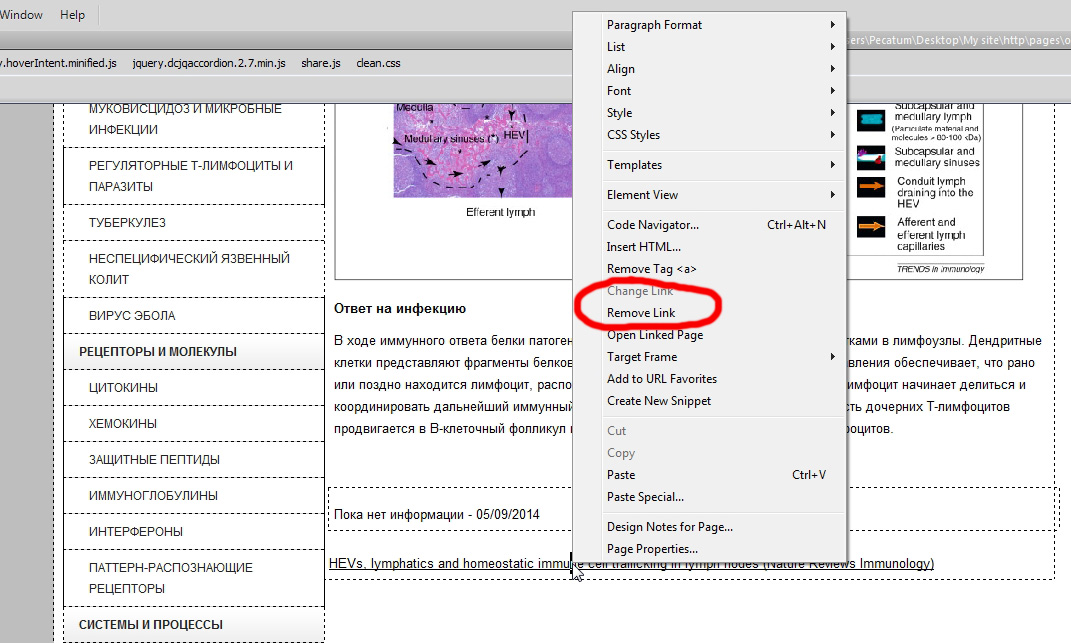1071x643 pixels.
Task: Click Remove Link in context menu
Action: click(641, 313)
